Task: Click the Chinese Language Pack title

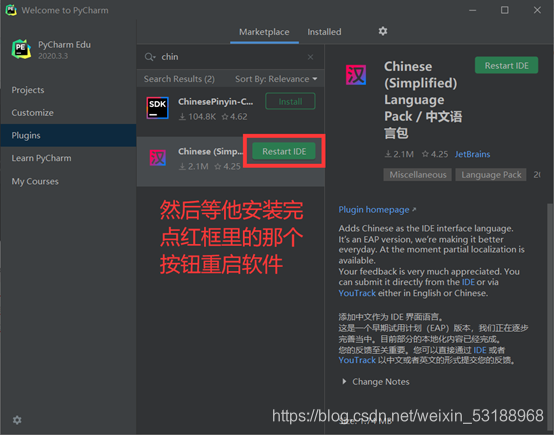Action: (x=423, y=100)
